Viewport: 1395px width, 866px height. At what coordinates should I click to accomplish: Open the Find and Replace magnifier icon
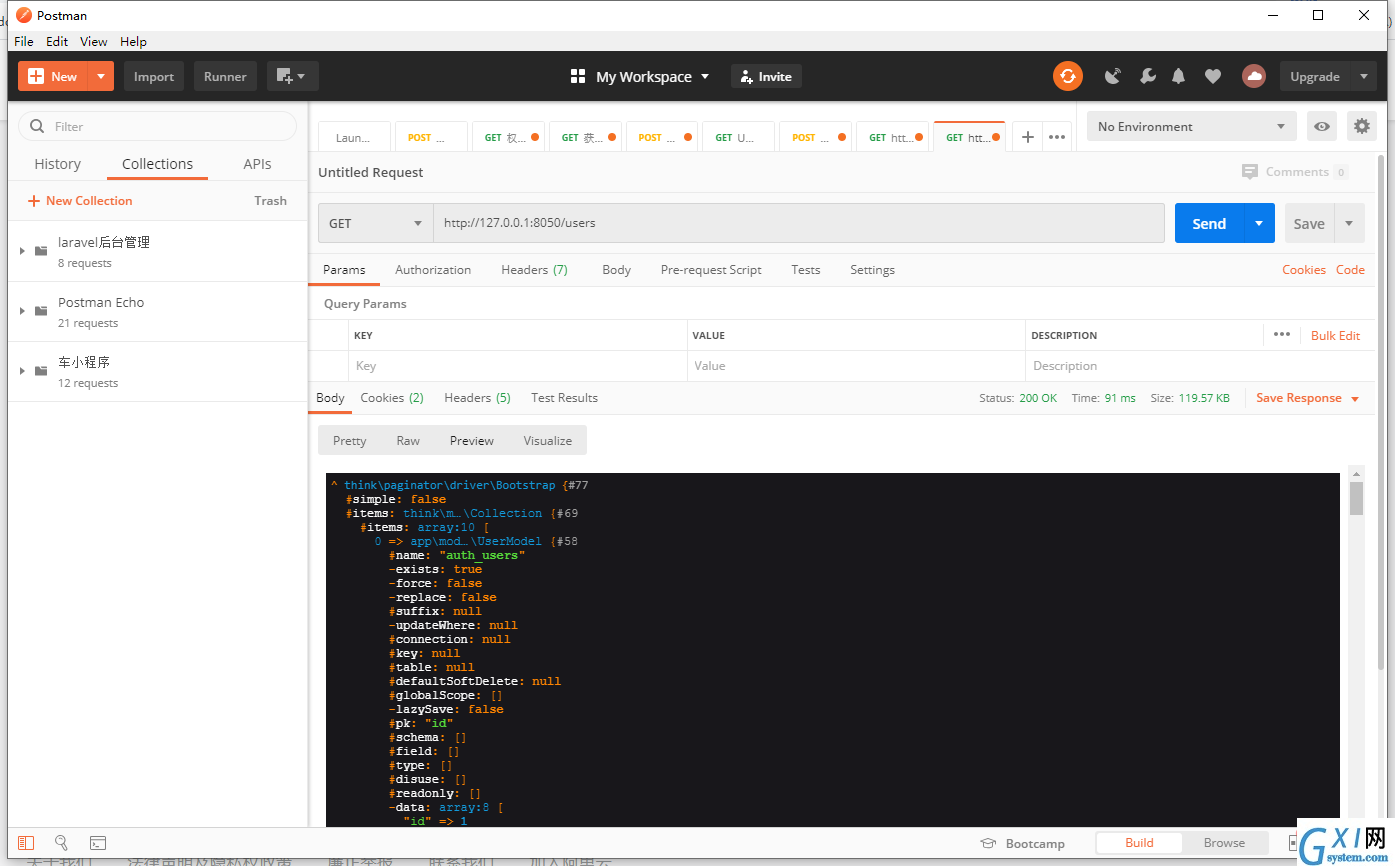[x=61, y=843]
